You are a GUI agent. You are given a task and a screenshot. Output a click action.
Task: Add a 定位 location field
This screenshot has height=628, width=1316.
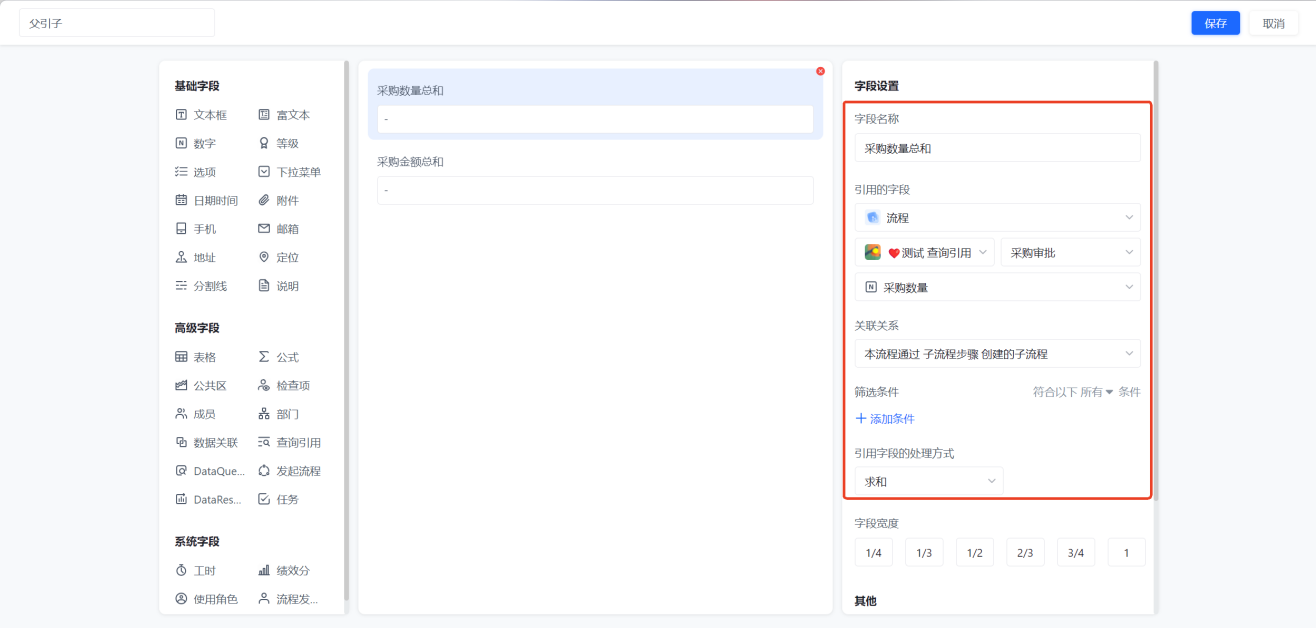(x=279, y=257)
